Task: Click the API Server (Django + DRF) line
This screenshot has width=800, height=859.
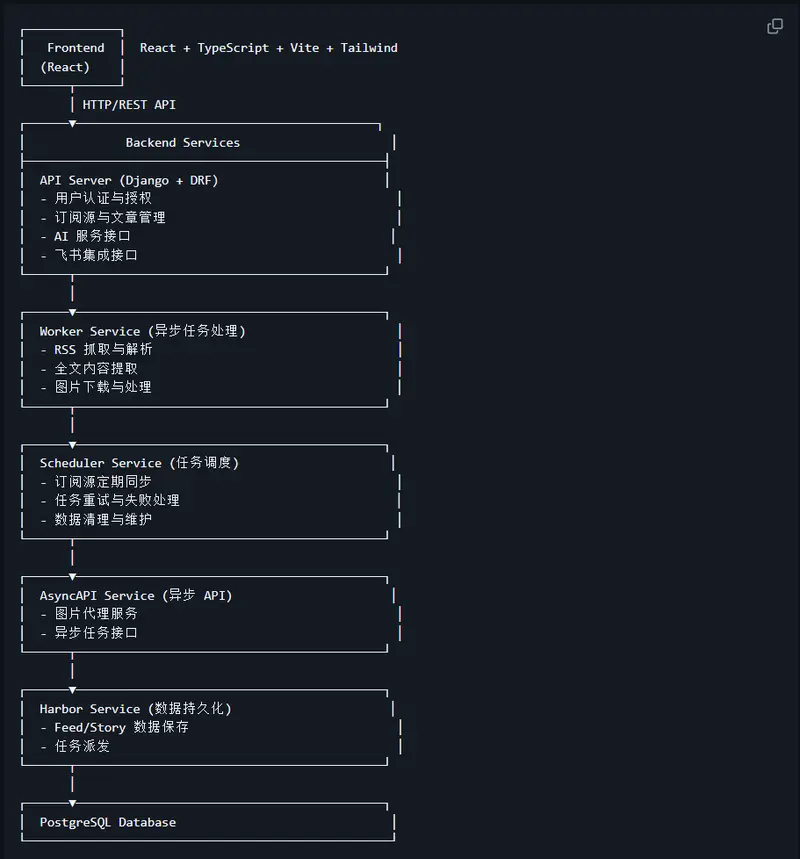Action: point(129,180)
